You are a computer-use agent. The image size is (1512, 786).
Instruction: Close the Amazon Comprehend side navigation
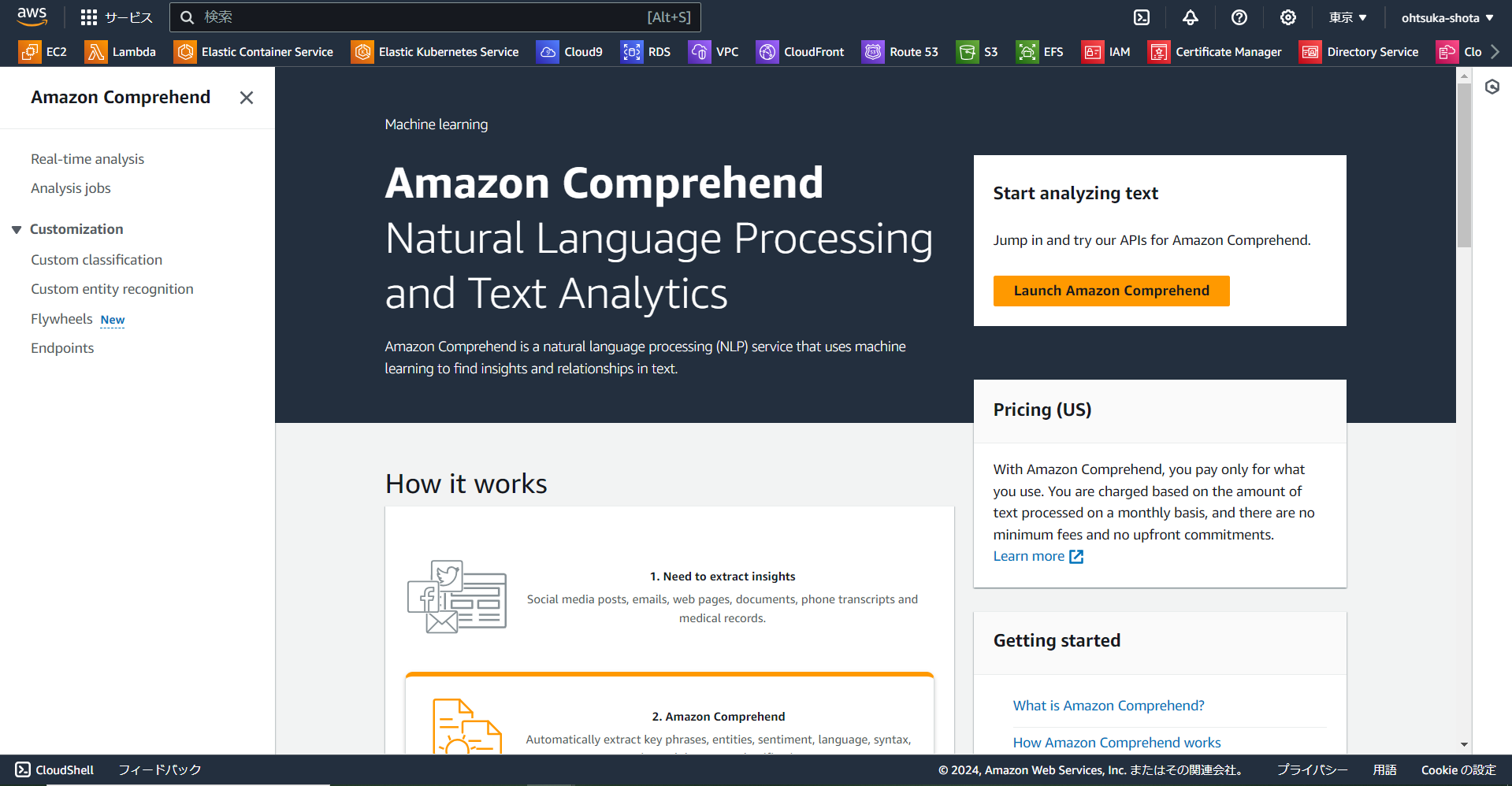point(247,98)
